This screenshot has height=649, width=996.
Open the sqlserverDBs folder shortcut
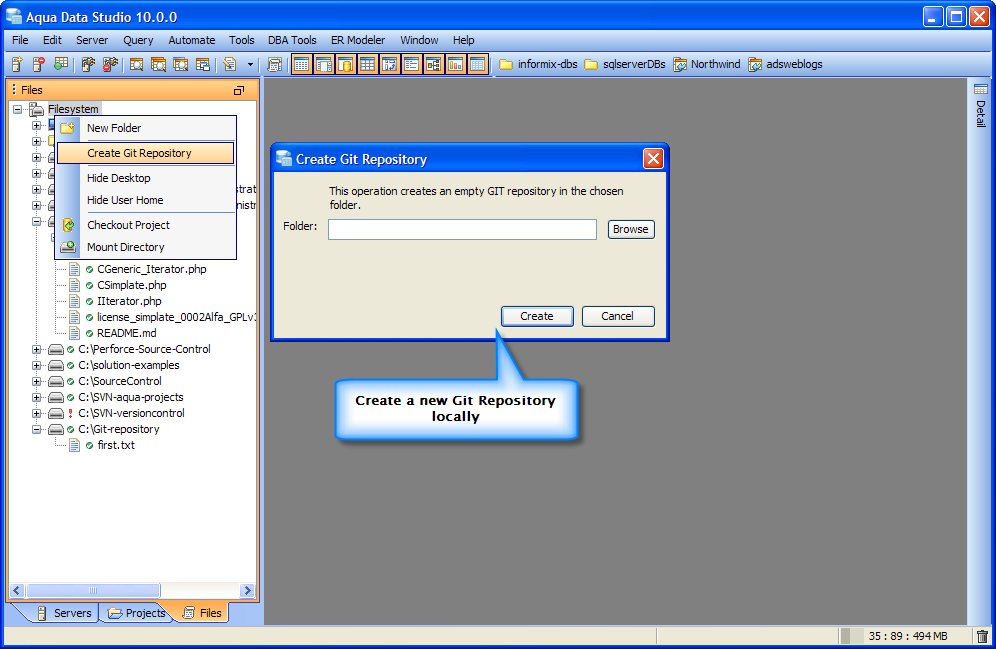[x=624, y=64]
